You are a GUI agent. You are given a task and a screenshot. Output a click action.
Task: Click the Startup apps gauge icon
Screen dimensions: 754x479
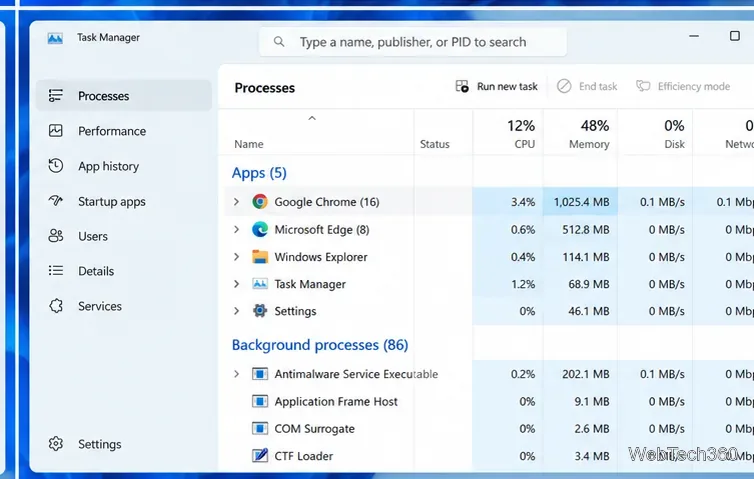tap(56, 201)
